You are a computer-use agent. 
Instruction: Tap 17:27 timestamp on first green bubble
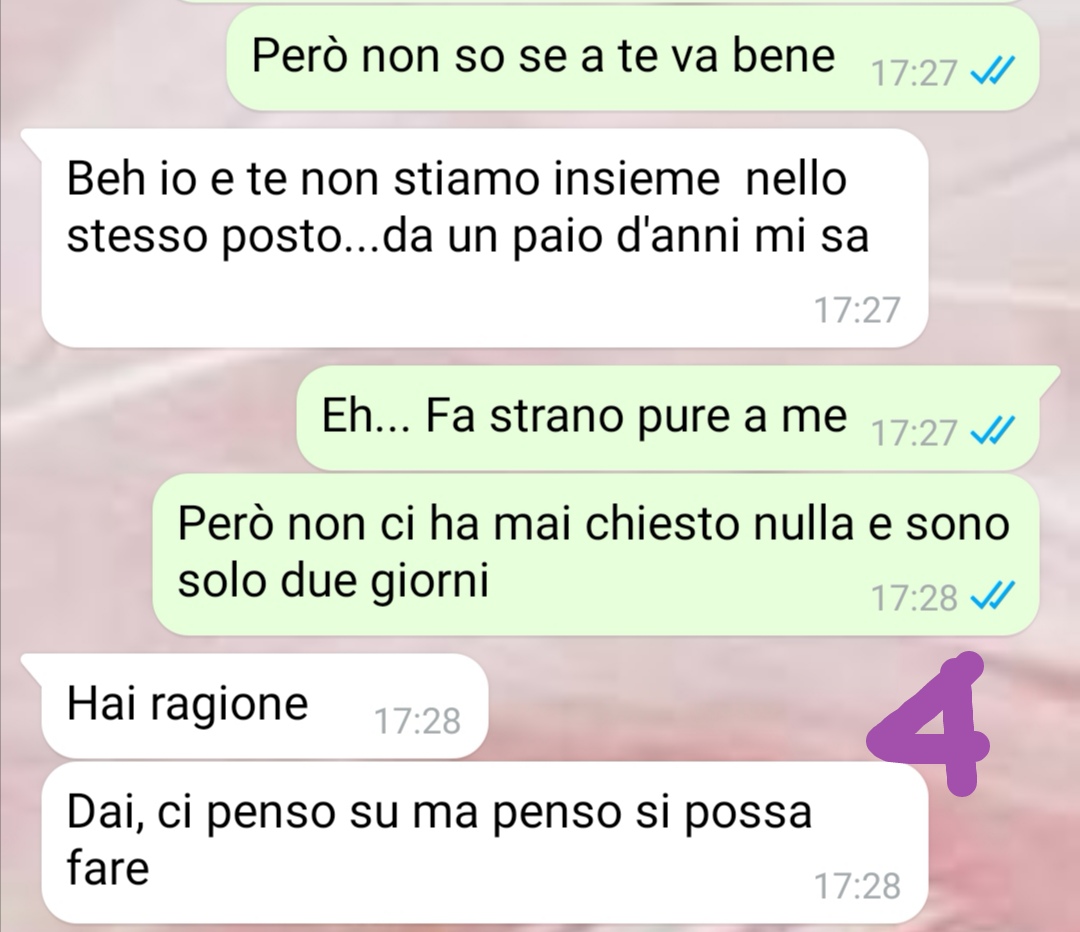click(x=914, y=72)
